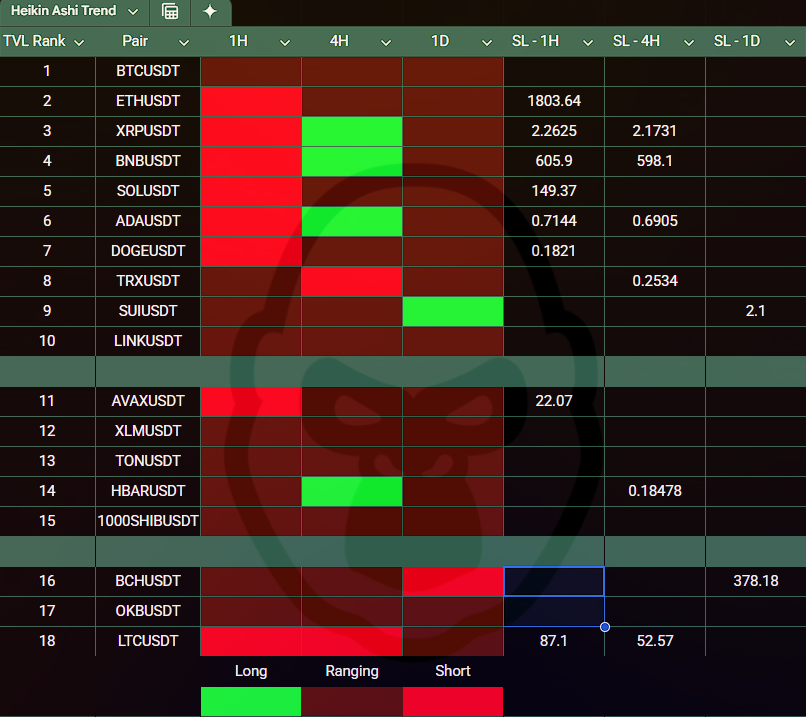Select the SOLUSDT pair cell
806x717 pixels.
pos(148,191)
